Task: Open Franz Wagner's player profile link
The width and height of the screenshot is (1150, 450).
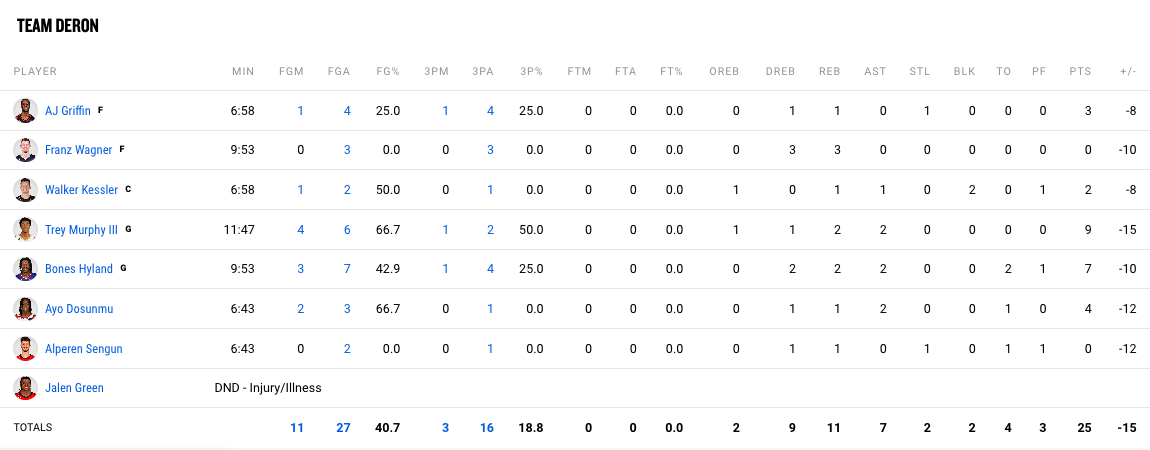Action: 78,150
